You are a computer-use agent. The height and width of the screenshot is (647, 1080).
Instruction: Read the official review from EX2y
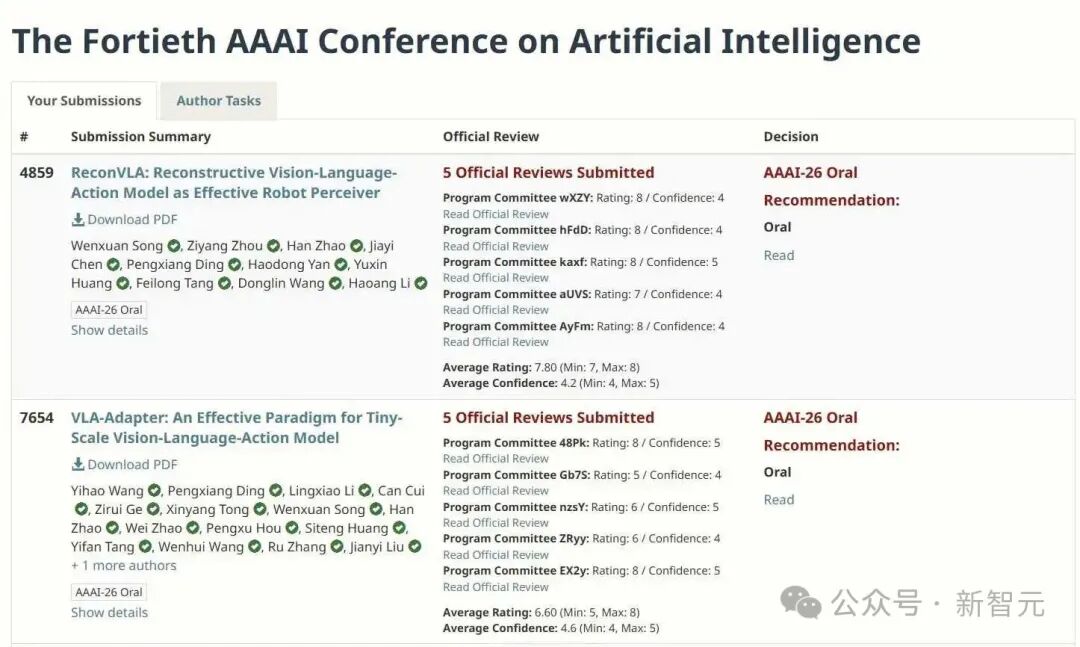tap(496, 587)
